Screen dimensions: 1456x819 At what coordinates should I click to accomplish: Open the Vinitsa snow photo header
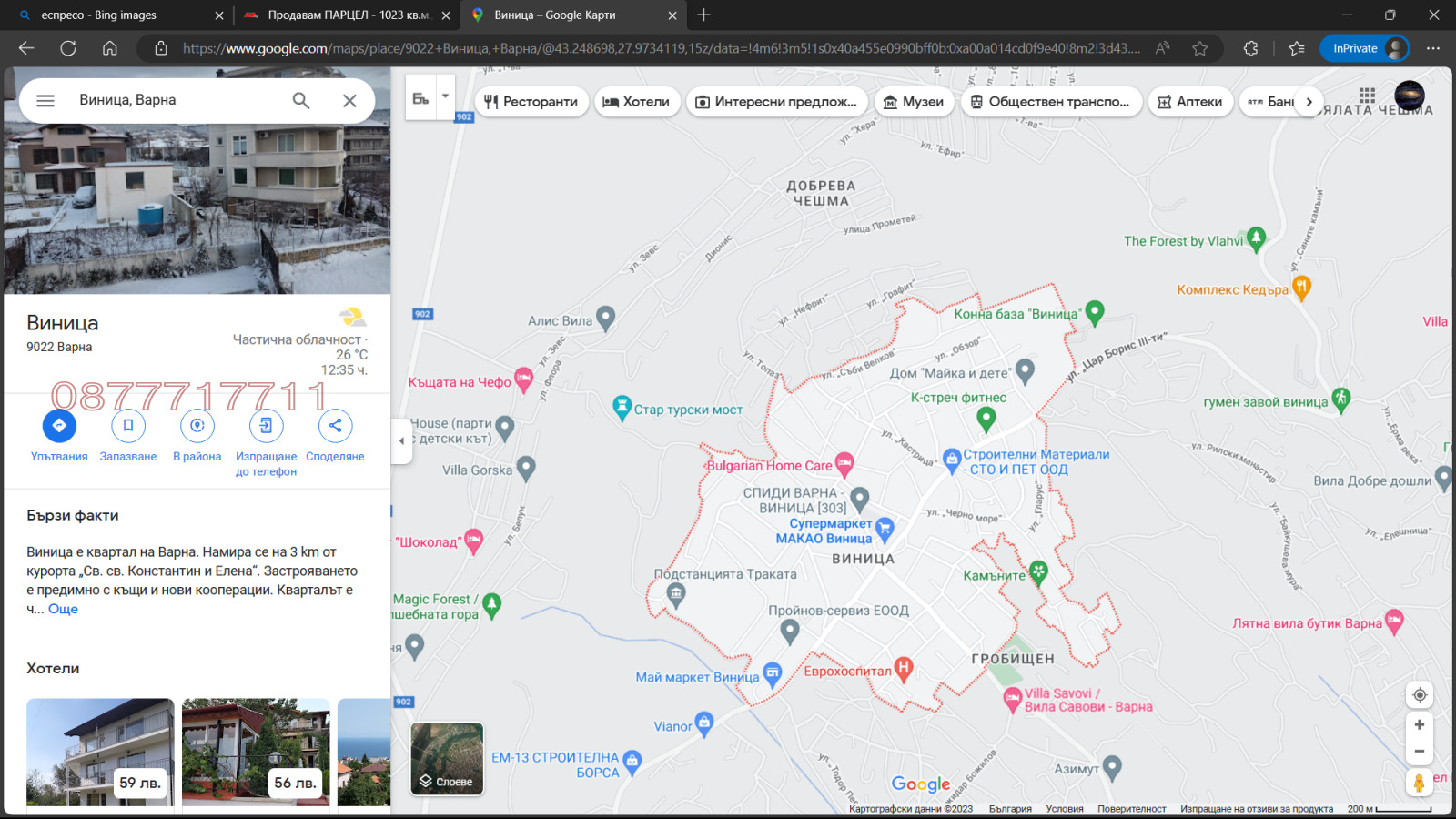(197, 208)
